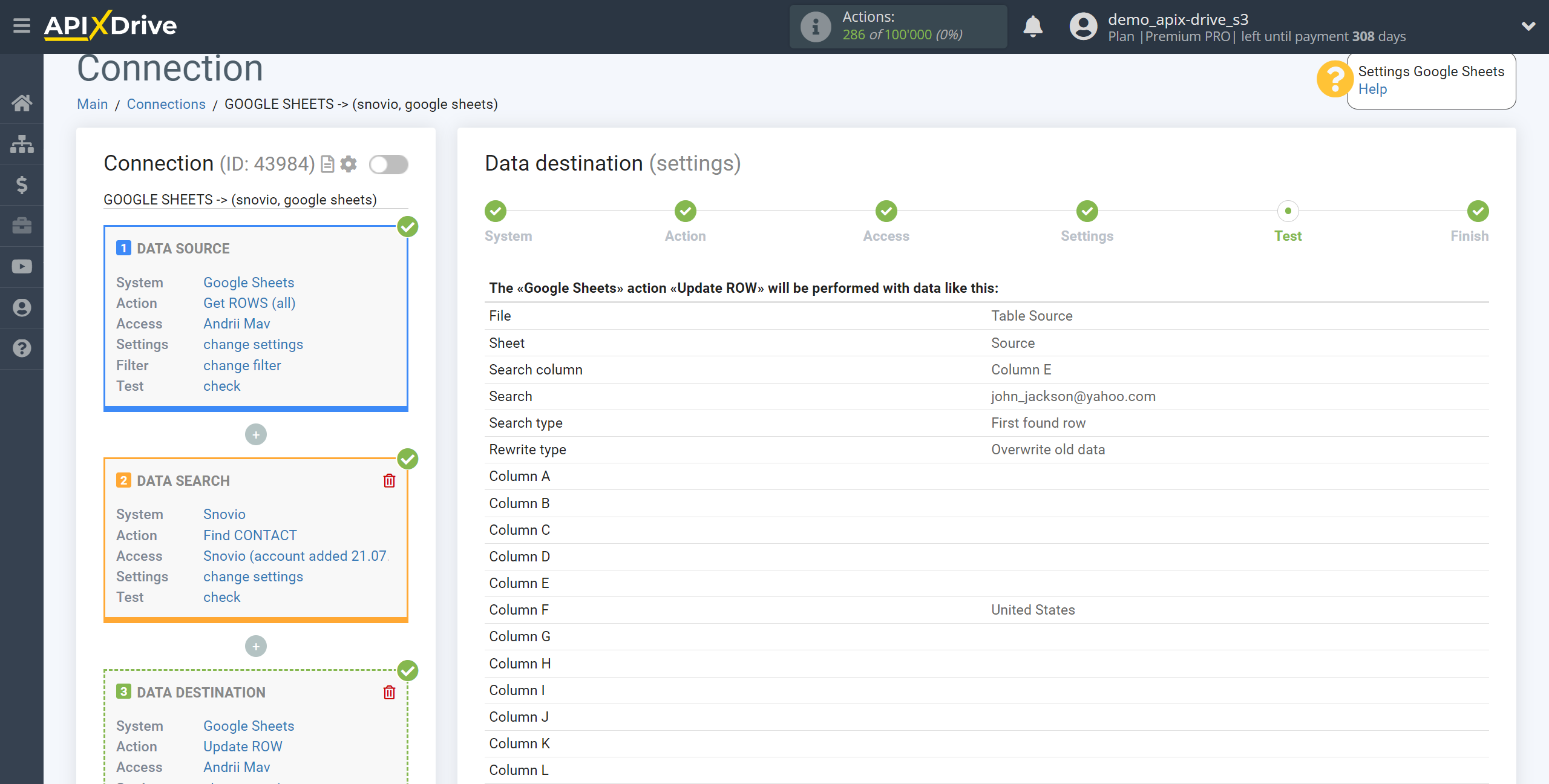Open the help question sidebar icon
The width and height of the screenshot is (1549, 784).
22,348
